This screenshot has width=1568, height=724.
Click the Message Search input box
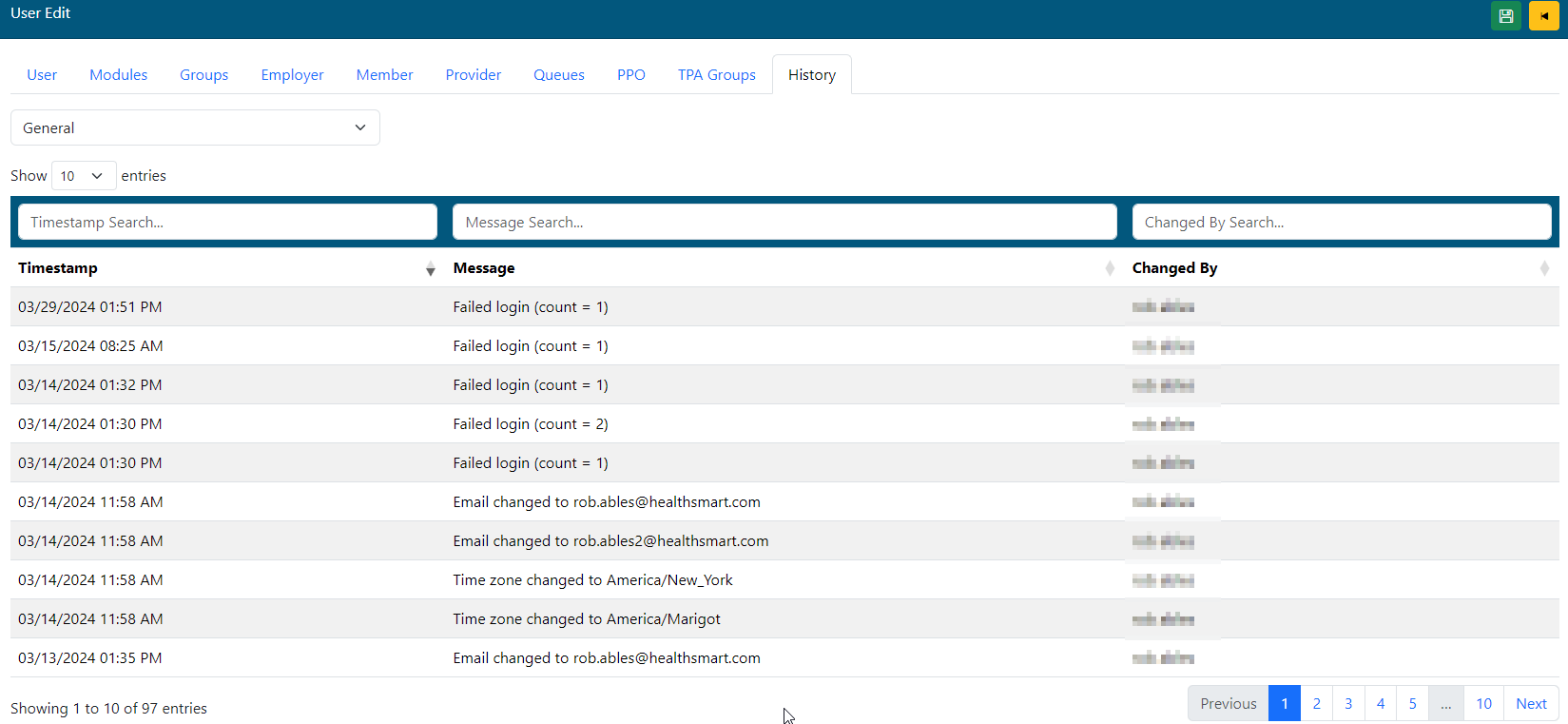click(x=784, y=223)
